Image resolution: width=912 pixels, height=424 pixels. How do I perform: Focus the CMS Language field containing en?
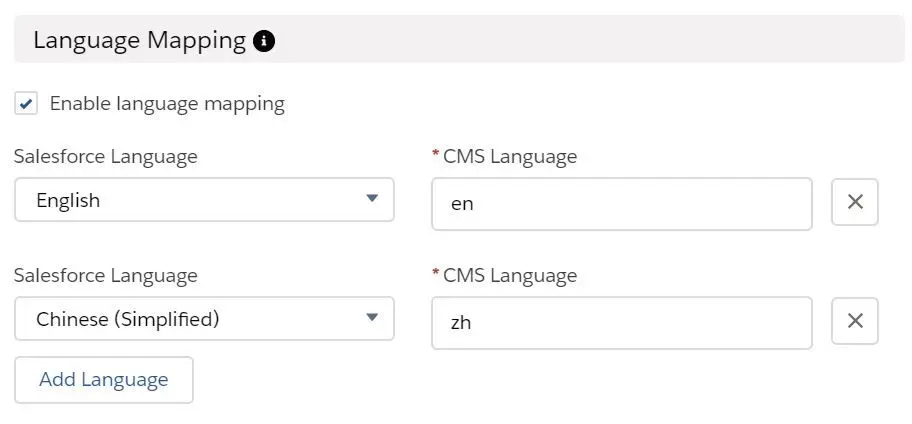pyautogui.click(x=622, y=204)
